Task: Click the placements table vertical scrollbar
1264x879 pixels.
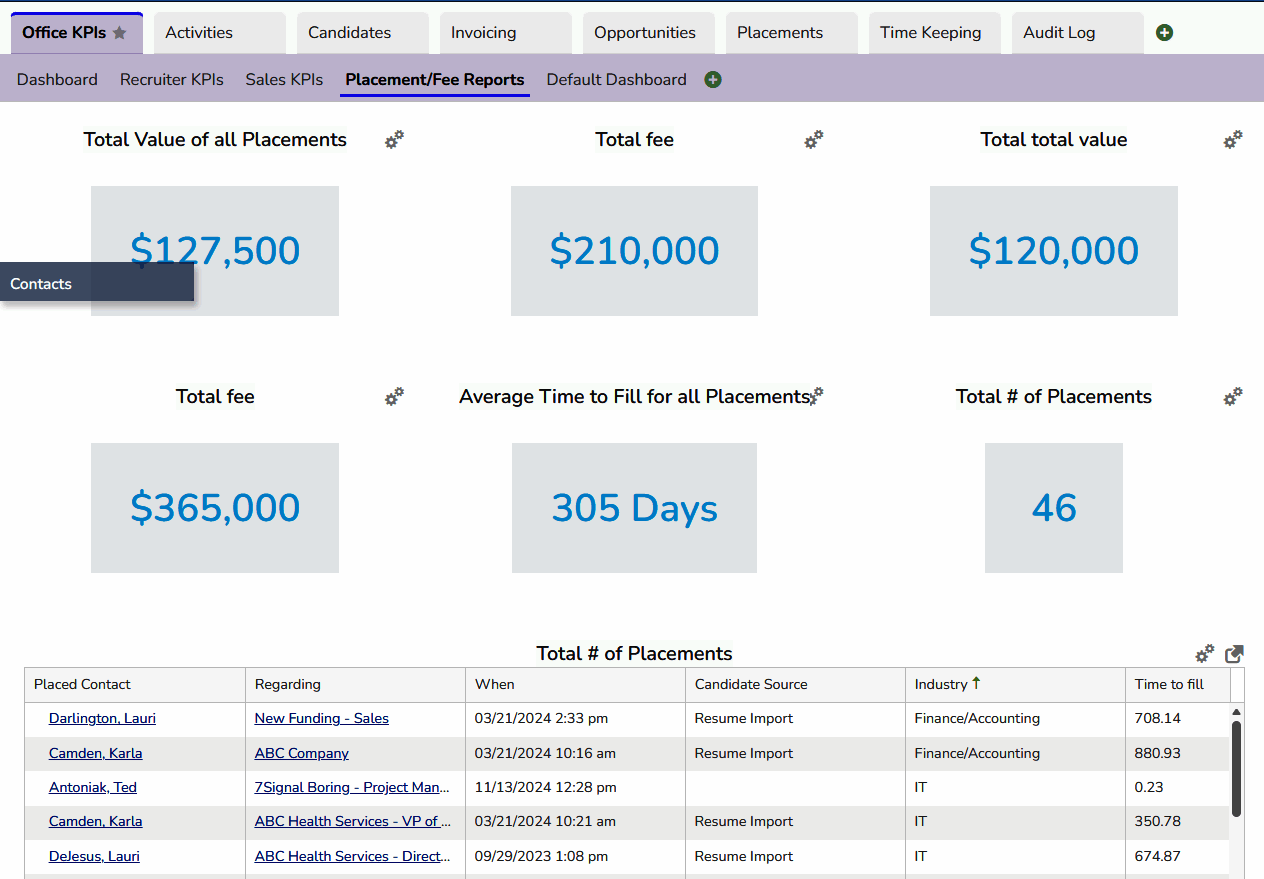Action: 1236,768
